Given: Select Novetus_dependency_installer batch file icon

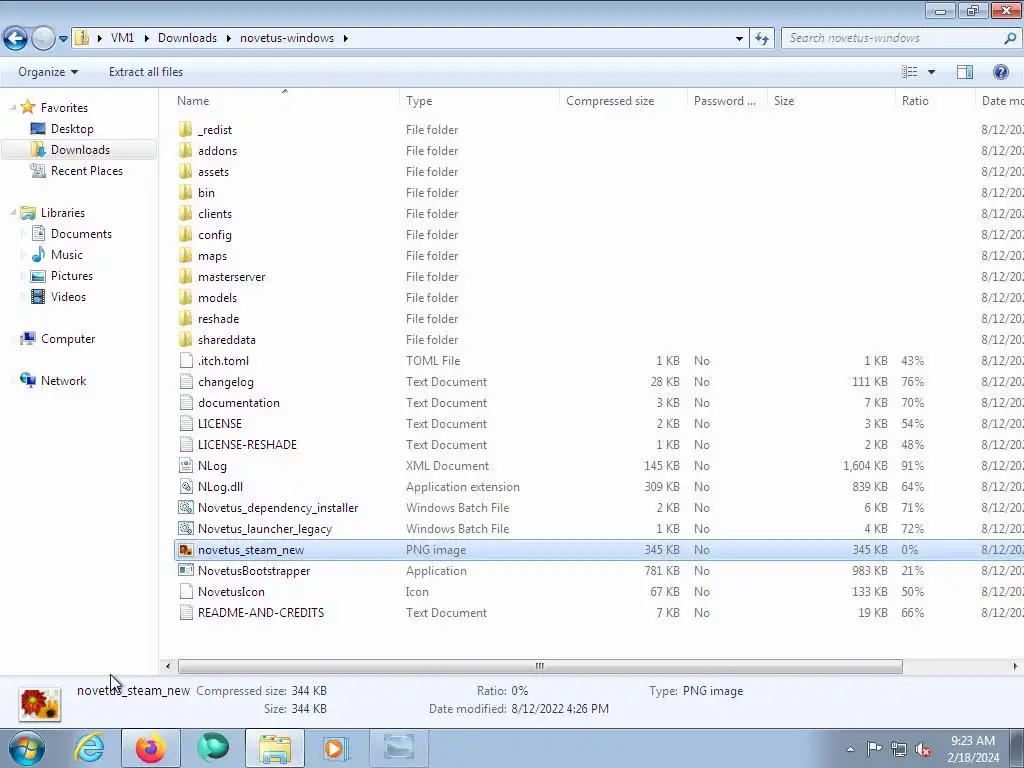Looking at the screenshot, I should click(186, 507).
